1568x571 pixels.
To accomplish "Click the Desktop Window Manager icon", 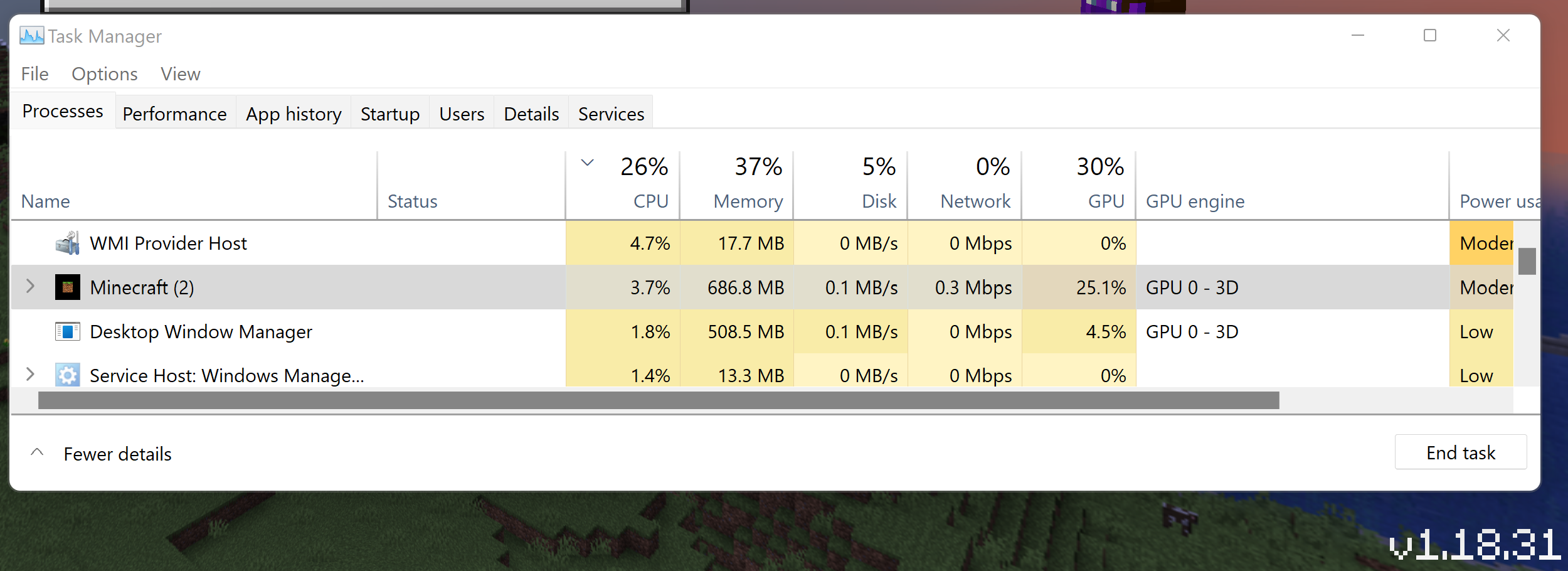I will 68,331.
